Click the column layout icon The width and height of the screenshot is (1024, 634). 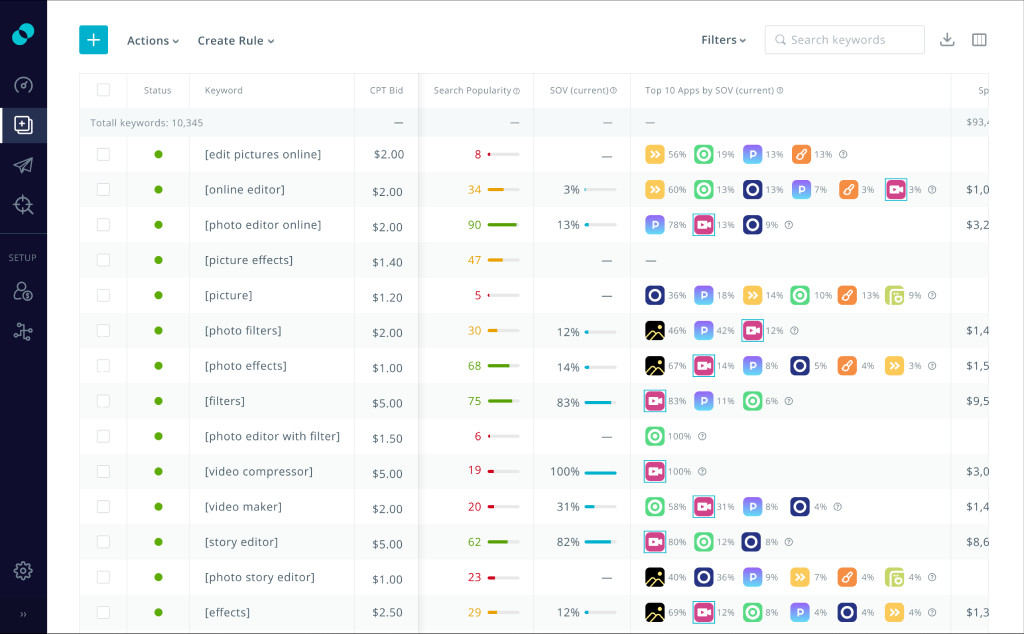point(979,40)
